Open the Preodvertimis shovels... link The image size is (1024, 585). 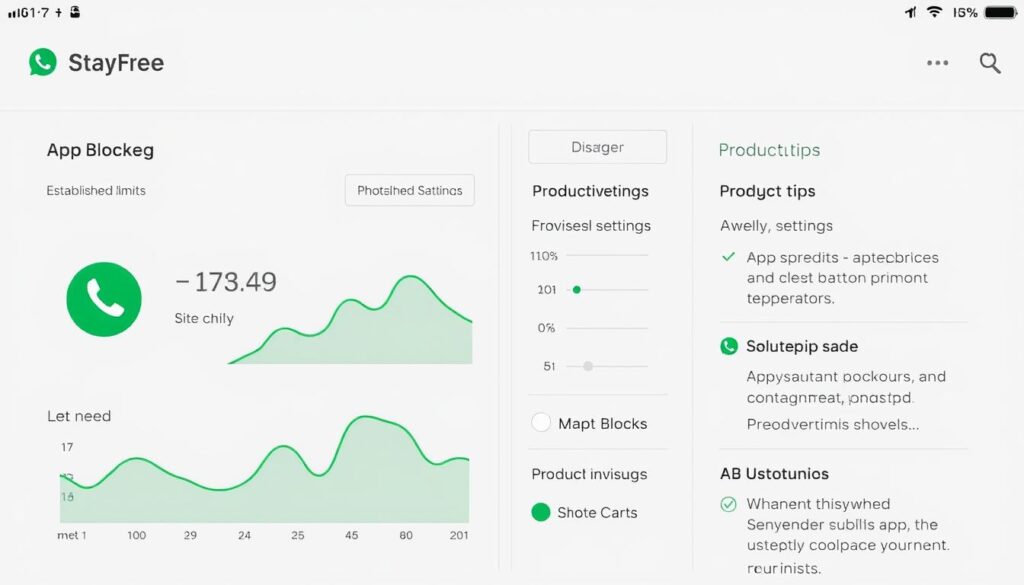pyautogui.click(x=832, y=424)
